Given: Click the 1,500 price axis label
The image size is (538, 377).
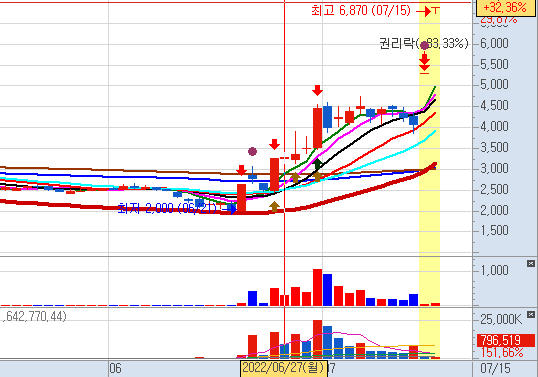Looking at the screenshot, I should [x=494, y=231].
